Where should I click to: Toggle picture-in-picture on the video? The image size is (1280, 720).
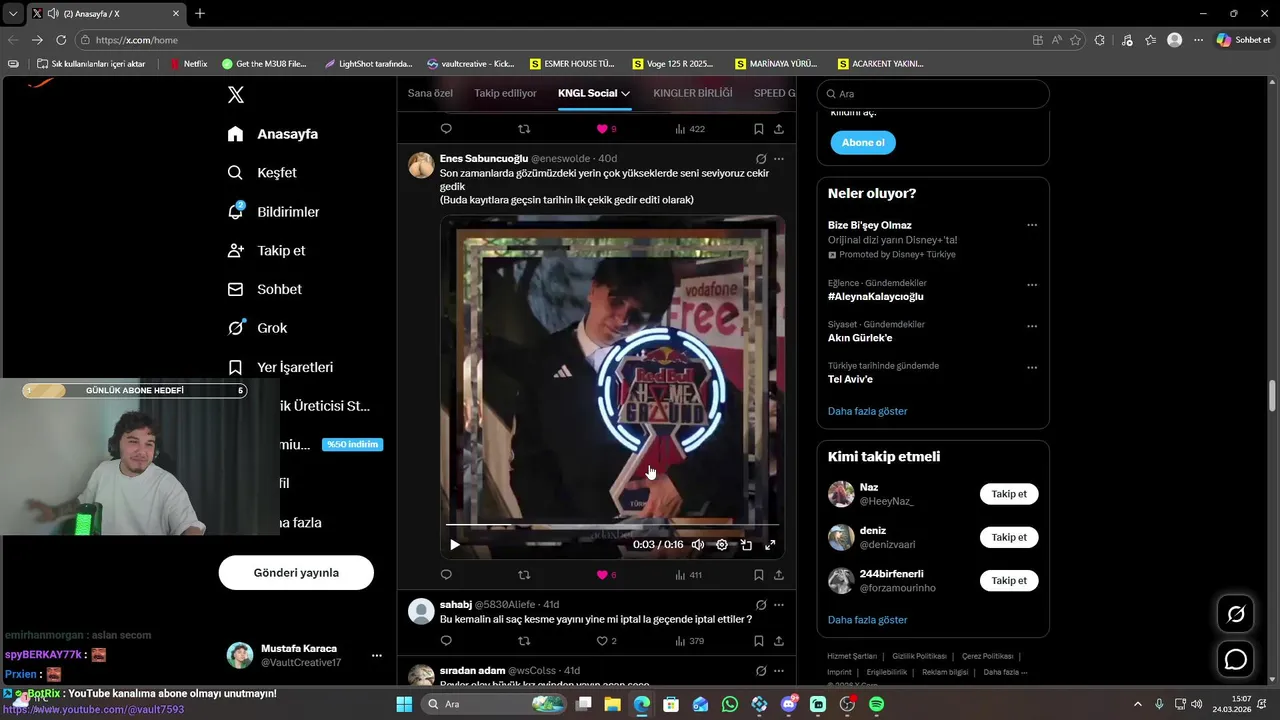point(746,545)
